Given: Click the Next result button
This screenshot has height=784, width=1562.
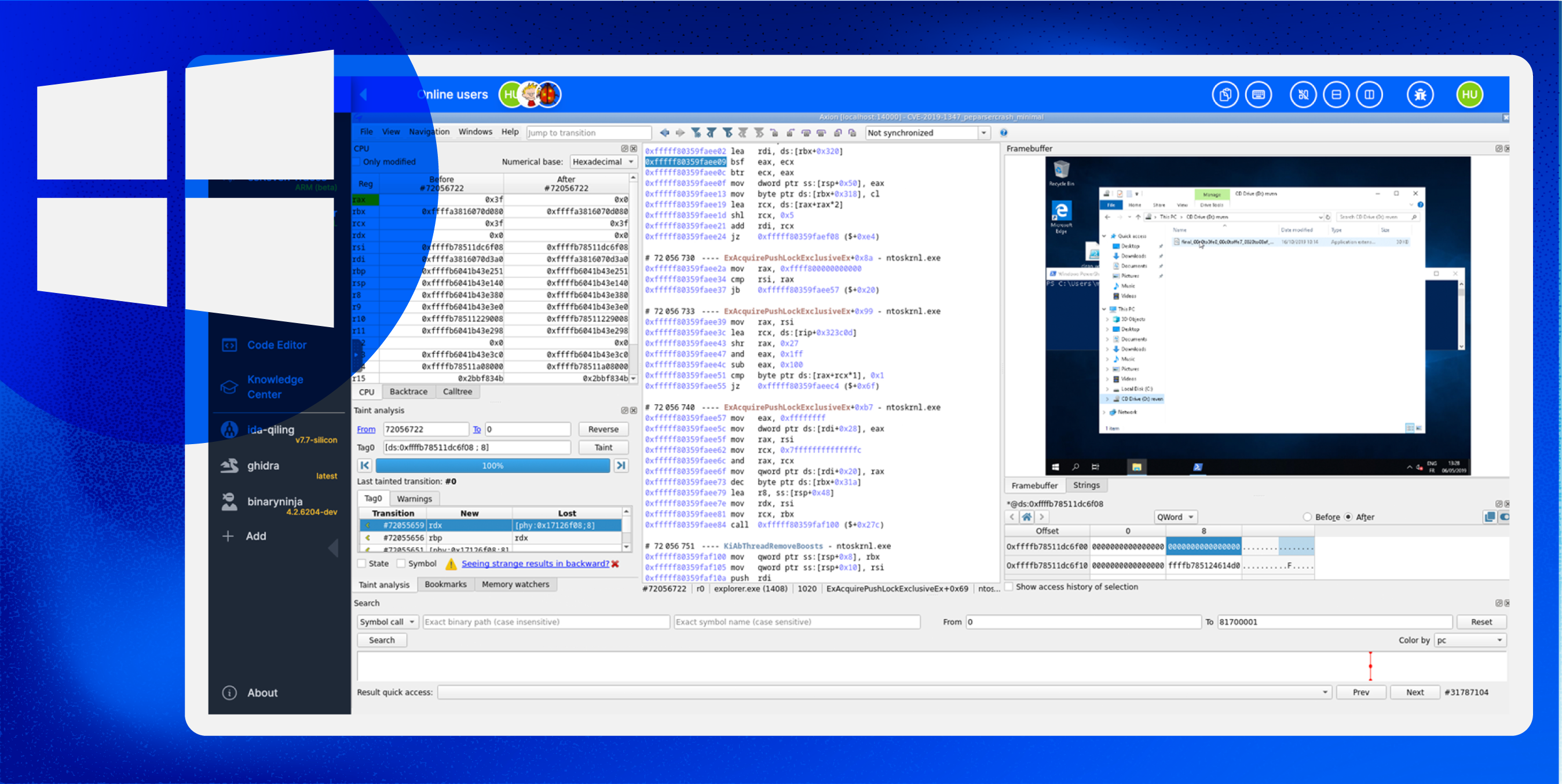Looking at the screenshot, I should tap(1415, 693).
